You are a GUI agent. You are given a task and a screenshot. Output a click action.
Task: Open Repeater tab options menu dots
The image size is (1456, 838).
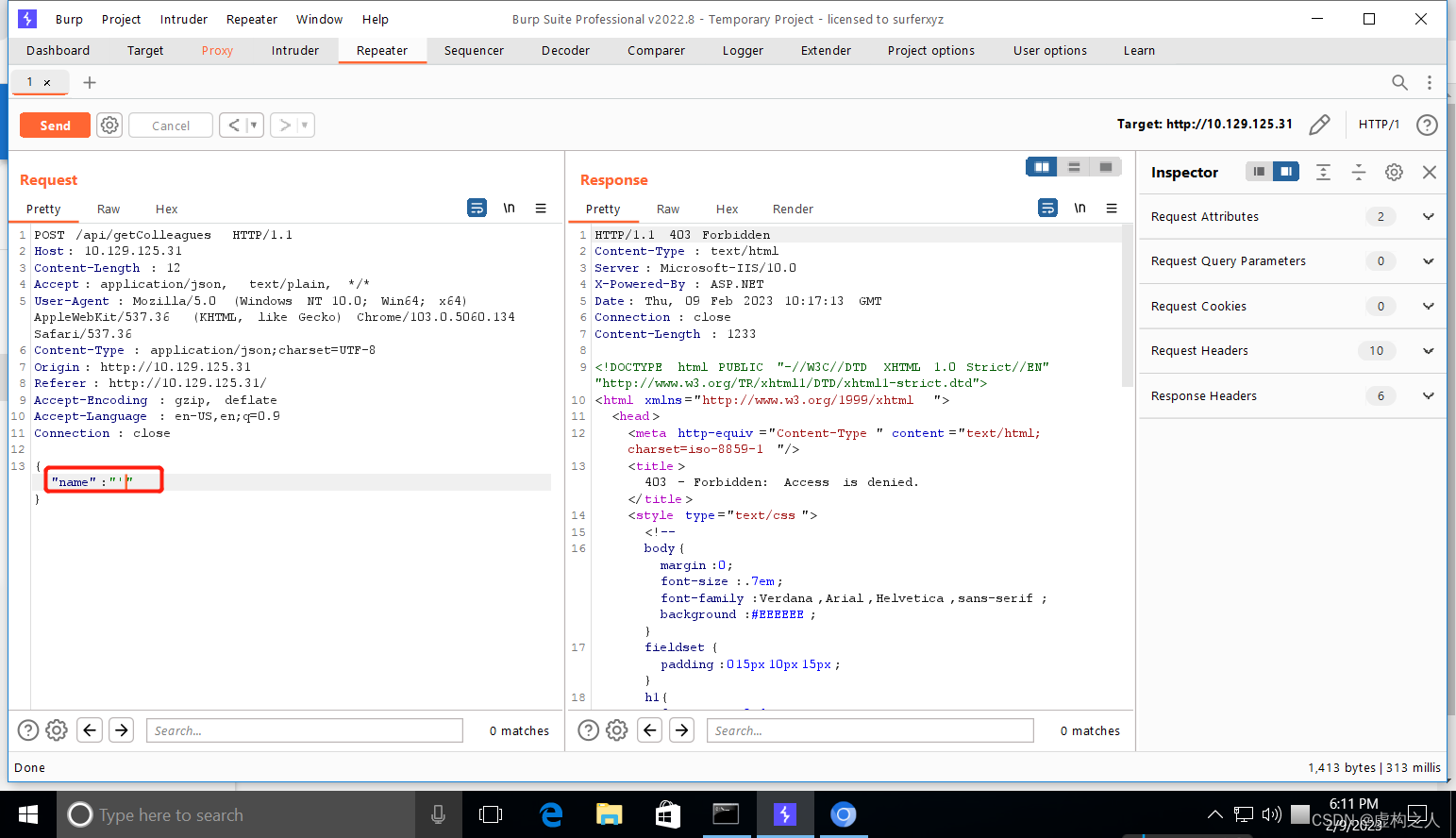pyautogui.click(x=1430, y=83)
